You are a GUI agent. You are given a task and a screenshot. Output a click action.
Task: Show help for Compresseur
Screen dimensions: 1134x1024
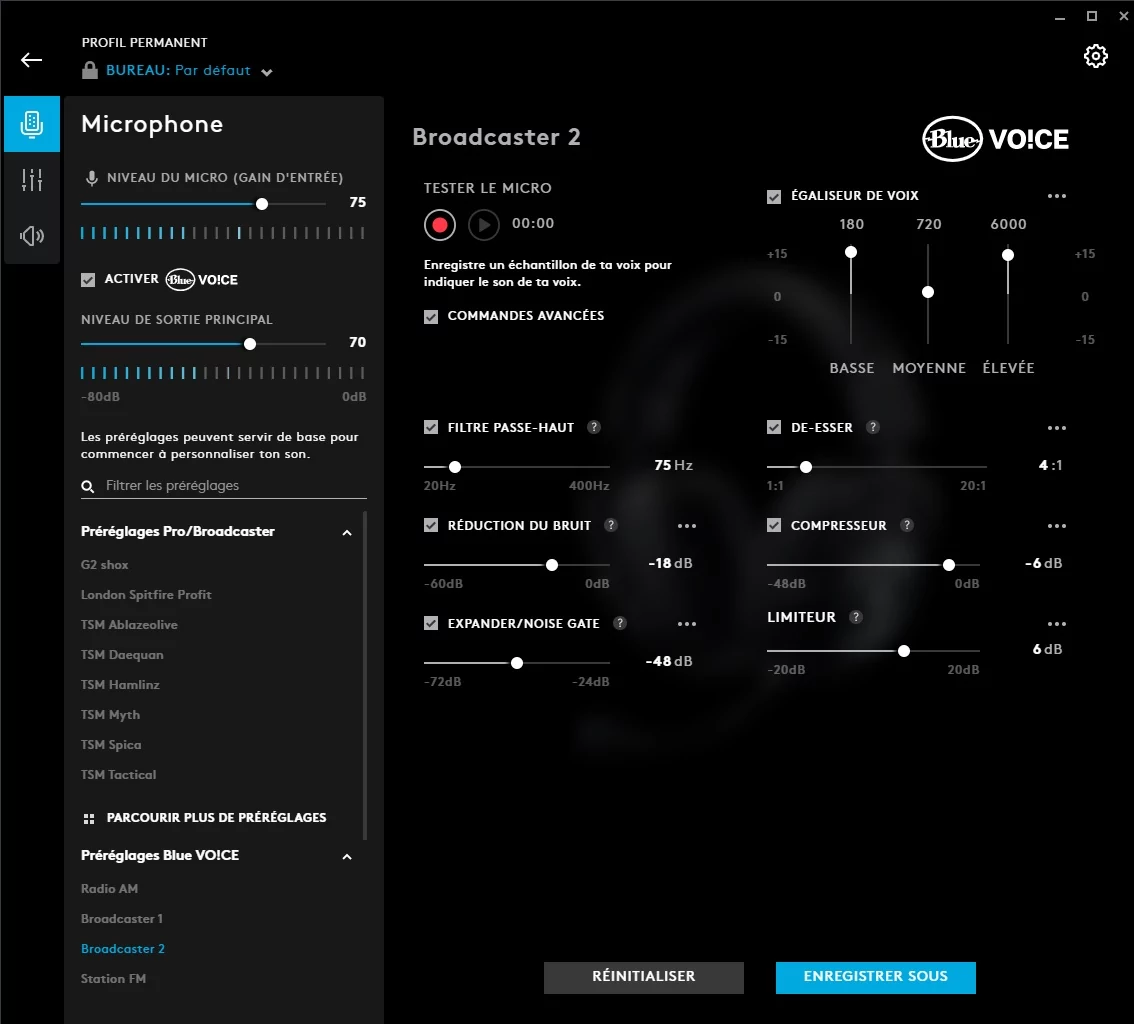pos(907,525)
